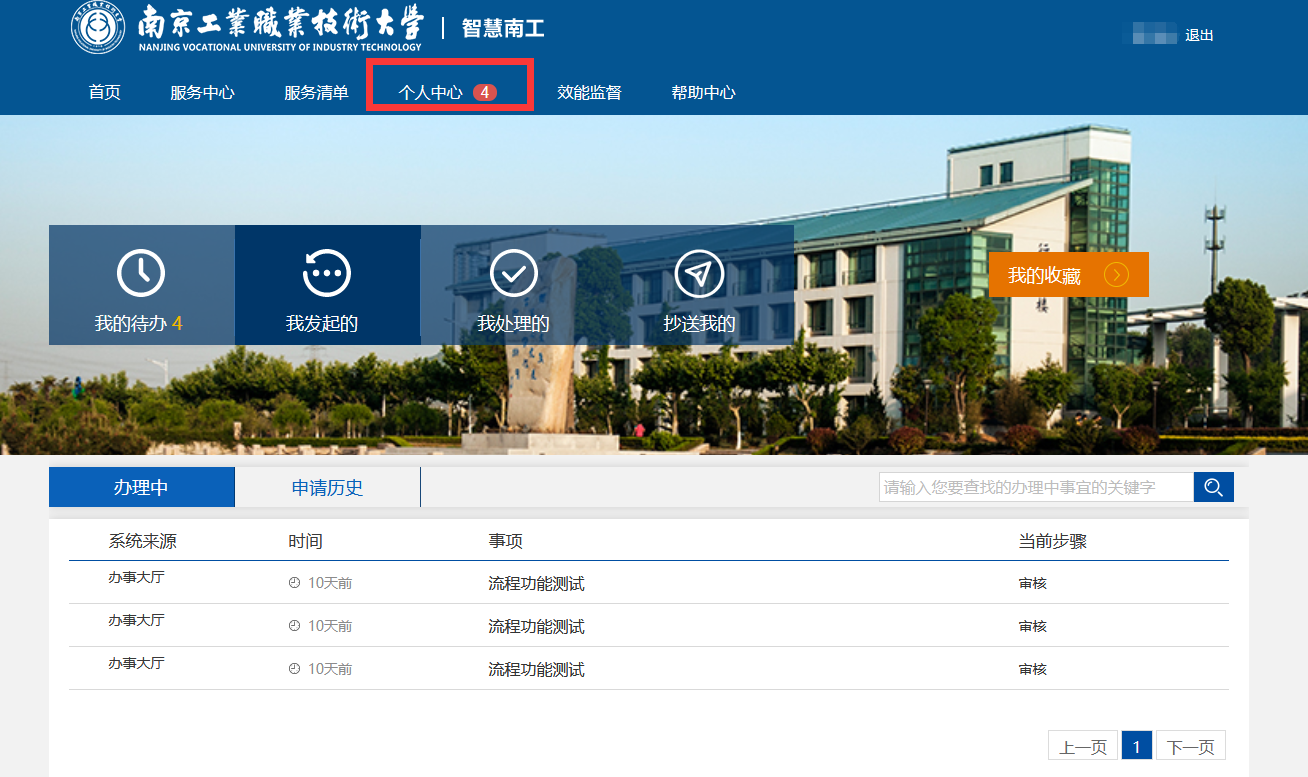
Task: Open 服务清单 navigation item
Action: point(316,93)
